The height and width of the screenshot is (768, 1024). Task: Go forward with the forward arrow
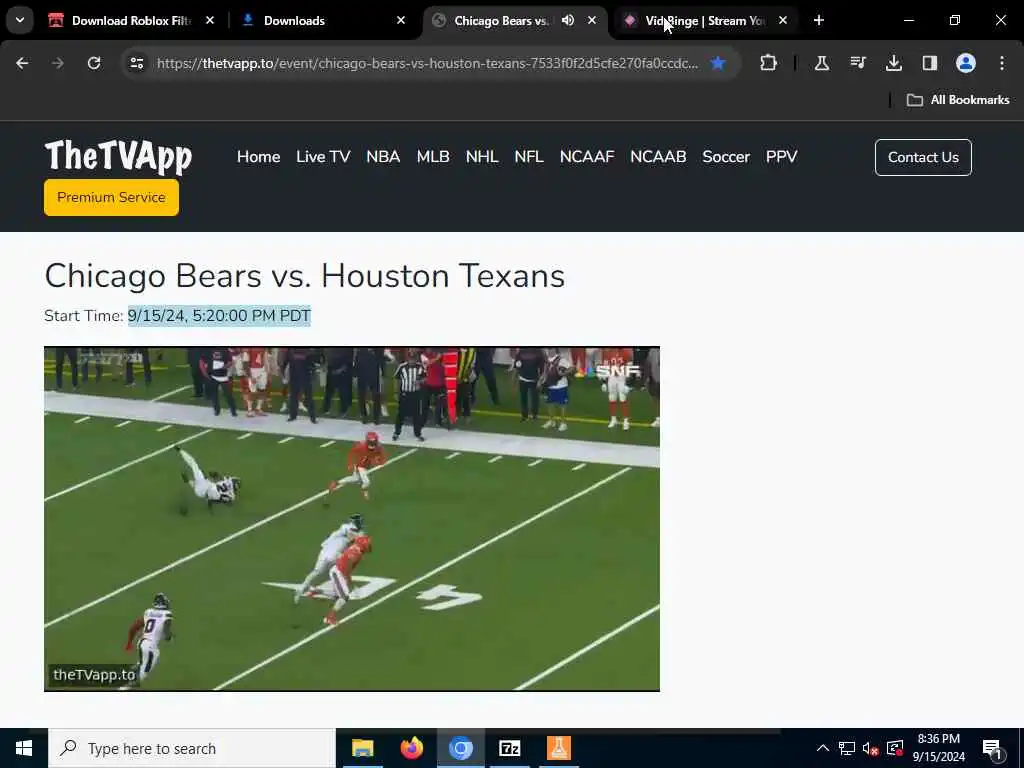(58, 63)
